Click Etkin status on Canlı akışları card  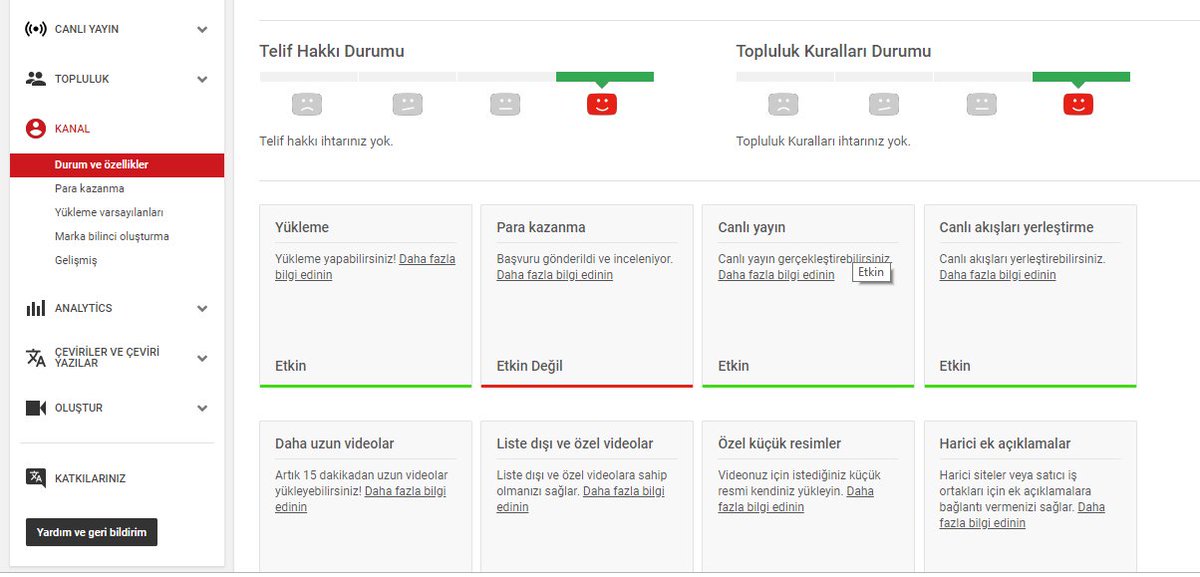pos(955,366)
